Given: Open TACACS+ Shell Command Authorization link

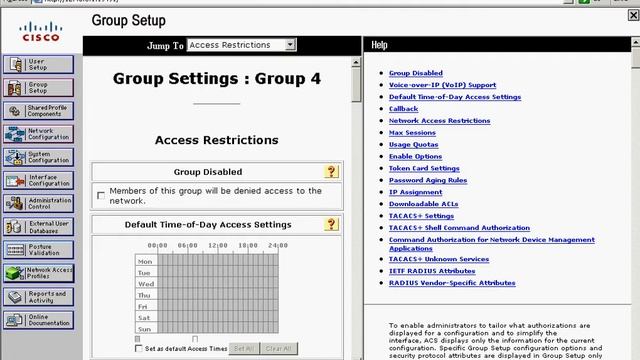Looking at the screenshot, I should (459, 228).
